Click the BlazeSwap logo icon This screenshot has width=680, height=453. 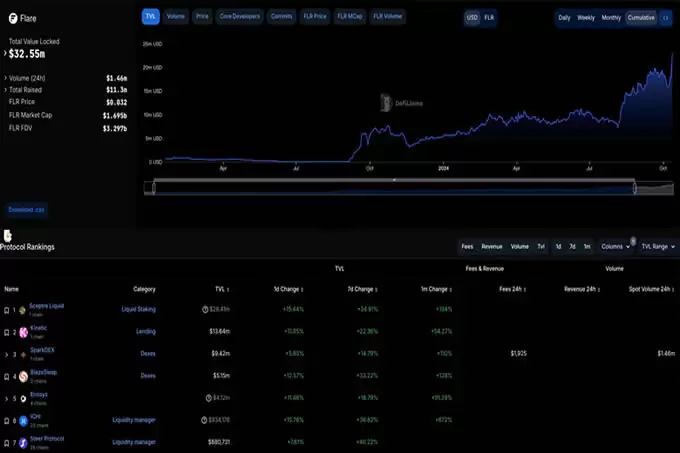23,377
